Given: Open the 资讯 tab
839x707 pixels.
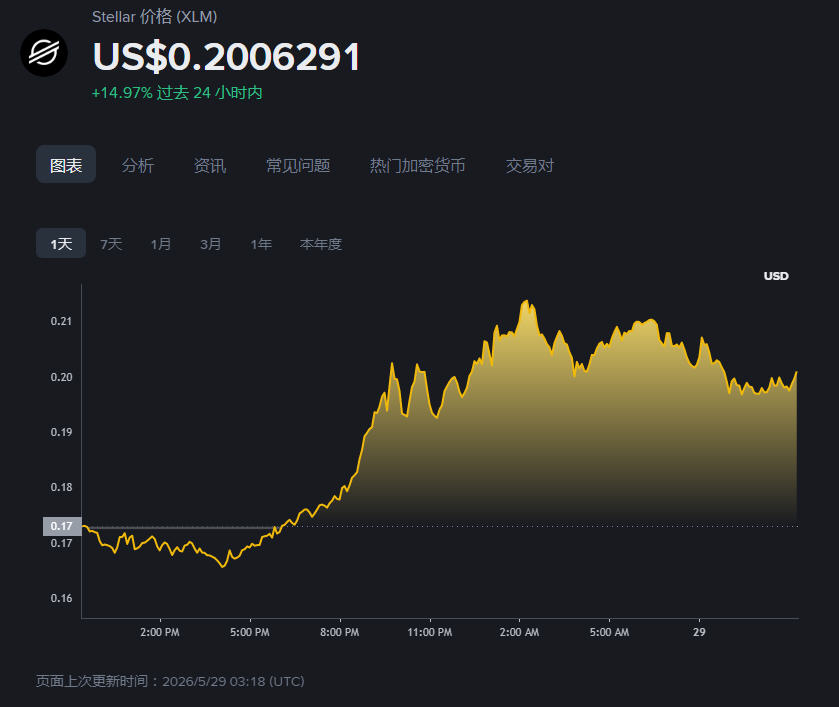Looking at the screenshot, I should pyautogui.click(x=210, y=165).
